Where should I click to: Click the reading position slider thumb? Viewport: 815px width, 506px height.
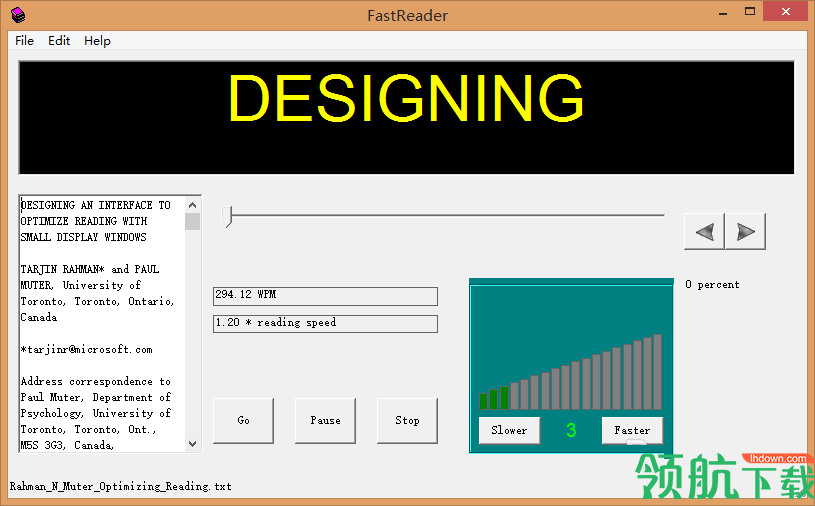coord(227,216)
